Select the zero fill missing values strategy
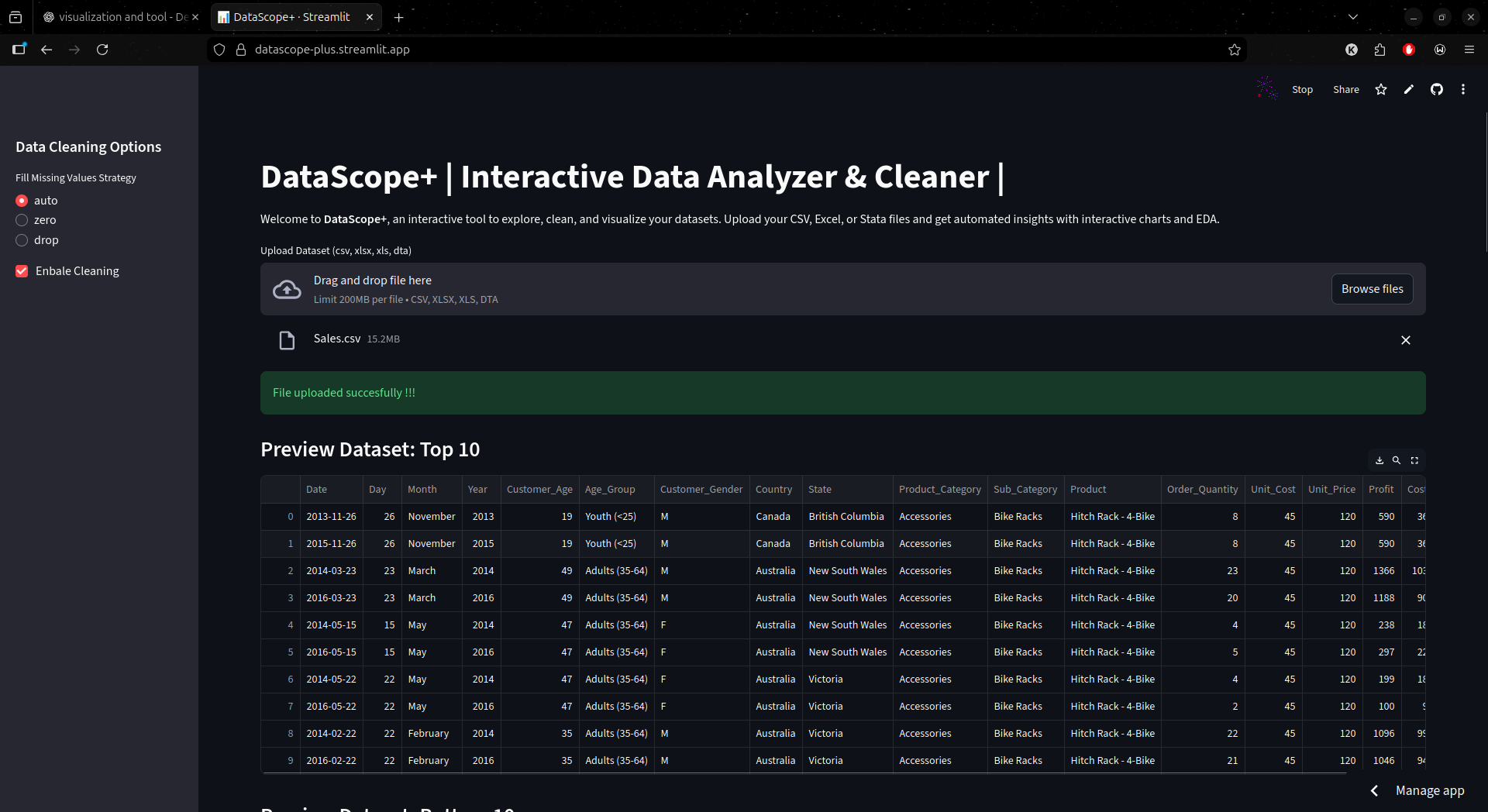1488x812 pixels. (x=21, y=220)
